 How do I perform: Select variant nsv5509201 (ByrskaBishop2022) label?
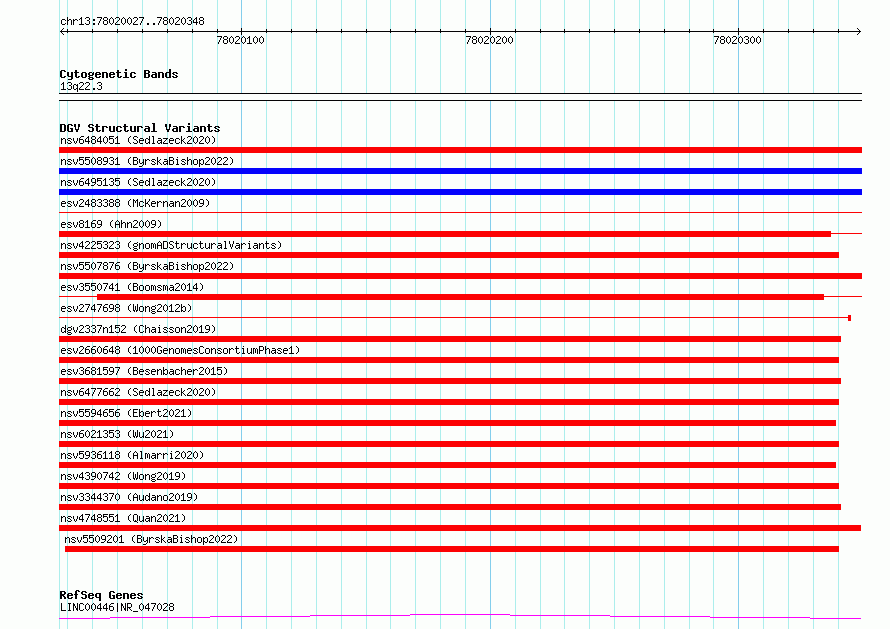(x=151, y=539)
